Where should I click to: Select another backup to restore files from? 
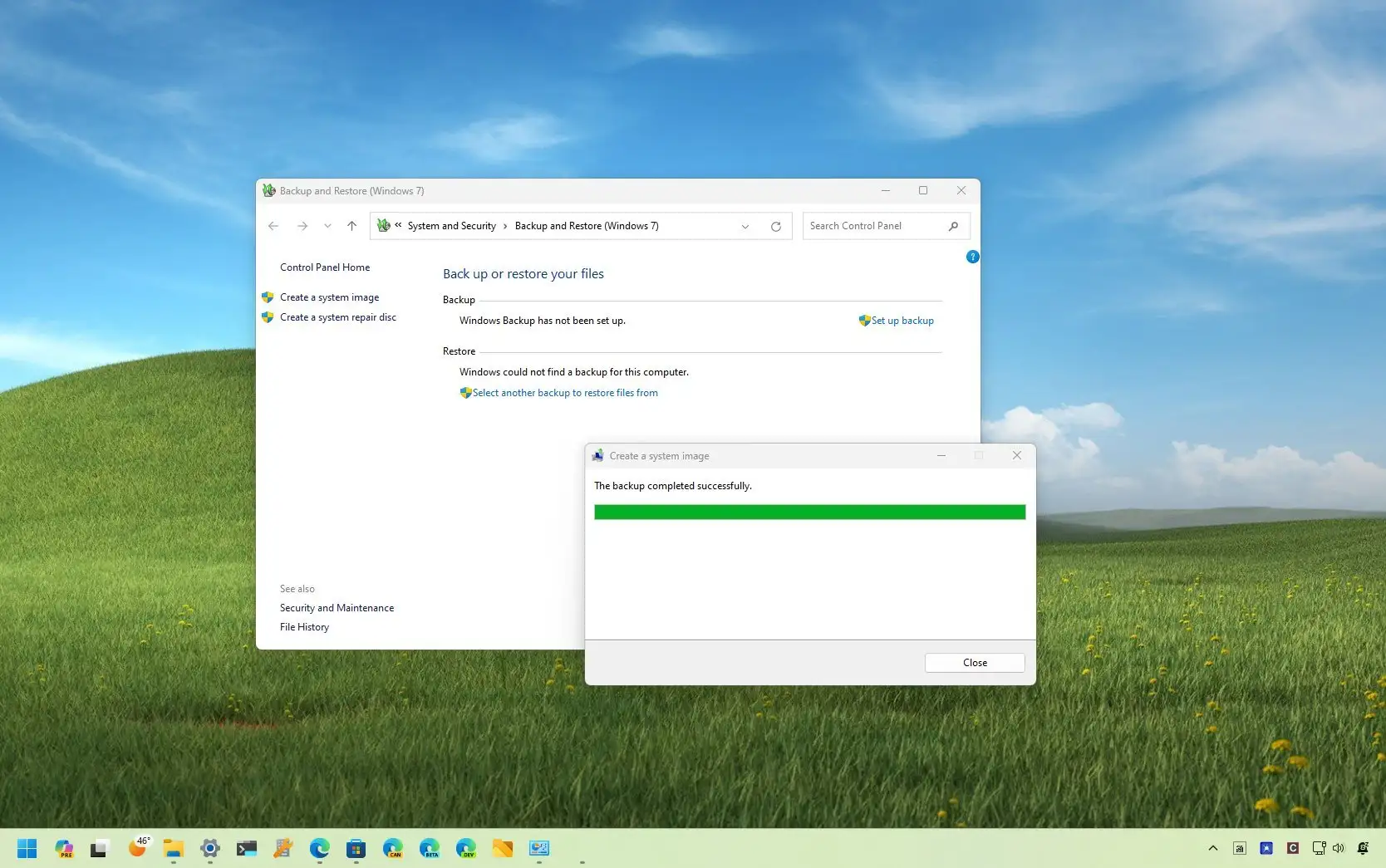tap(565, 393)
